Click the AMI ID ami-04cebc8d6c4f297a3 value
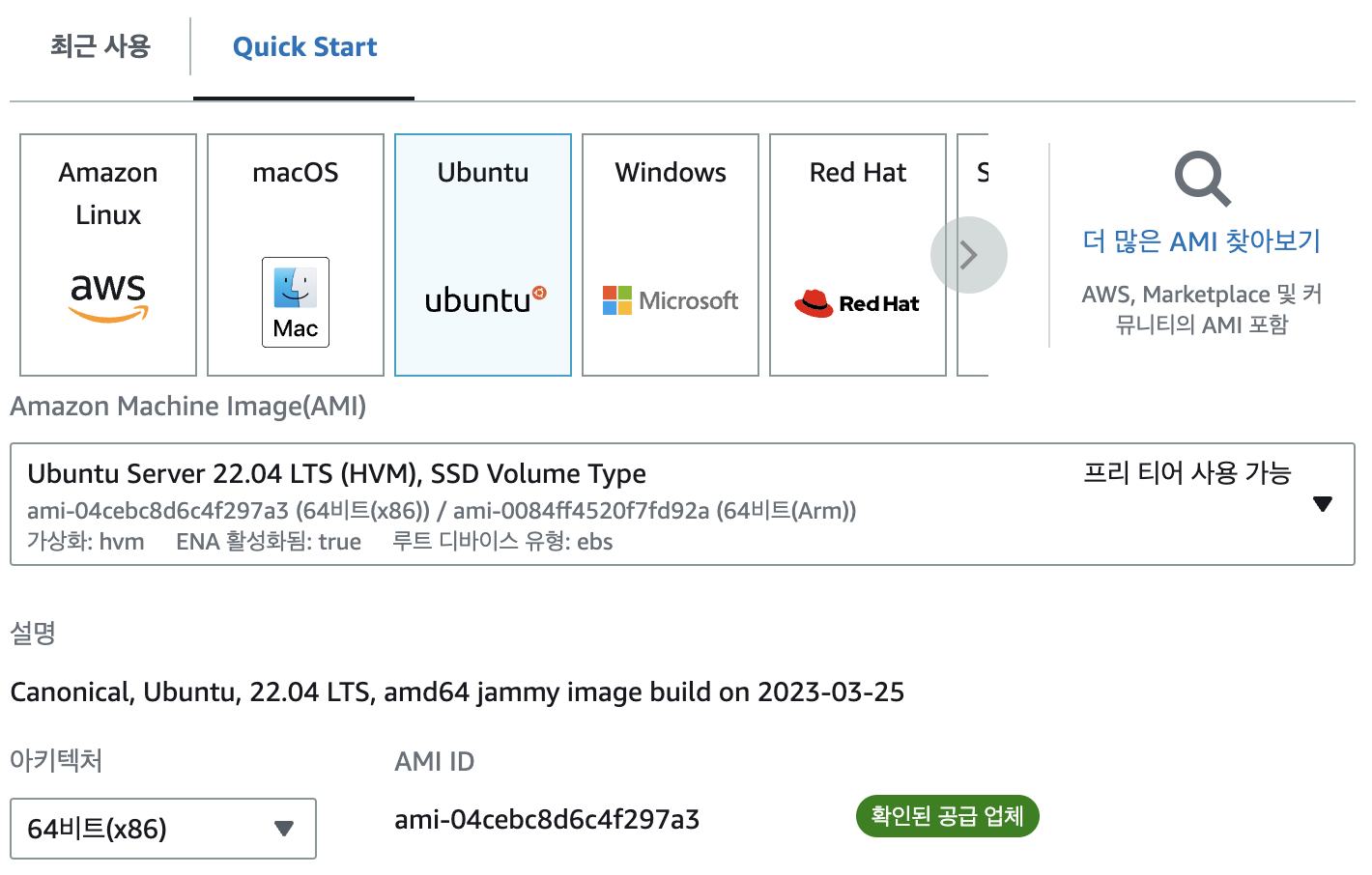 tap(547, 820)
